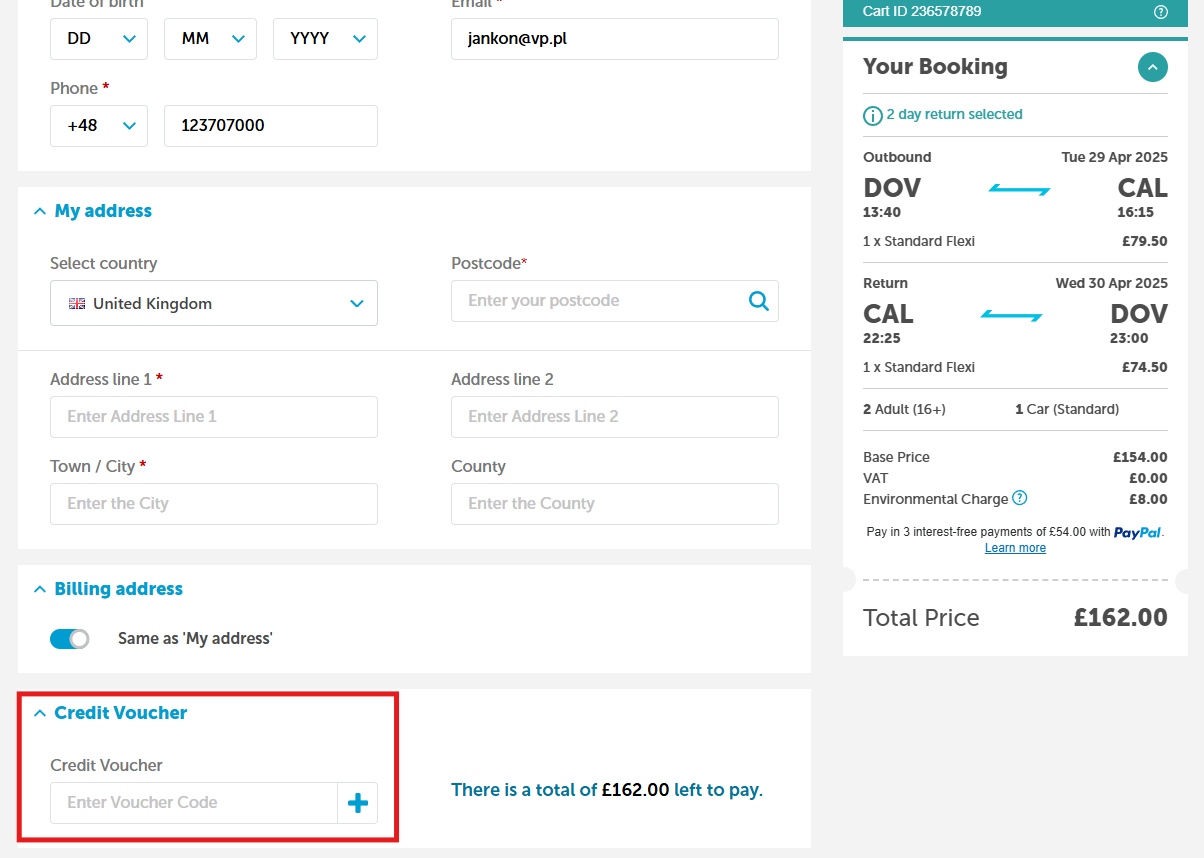1204x858 pixels.
Task: Toggle Same as 'My address' switch
Action: coord(70,638)
